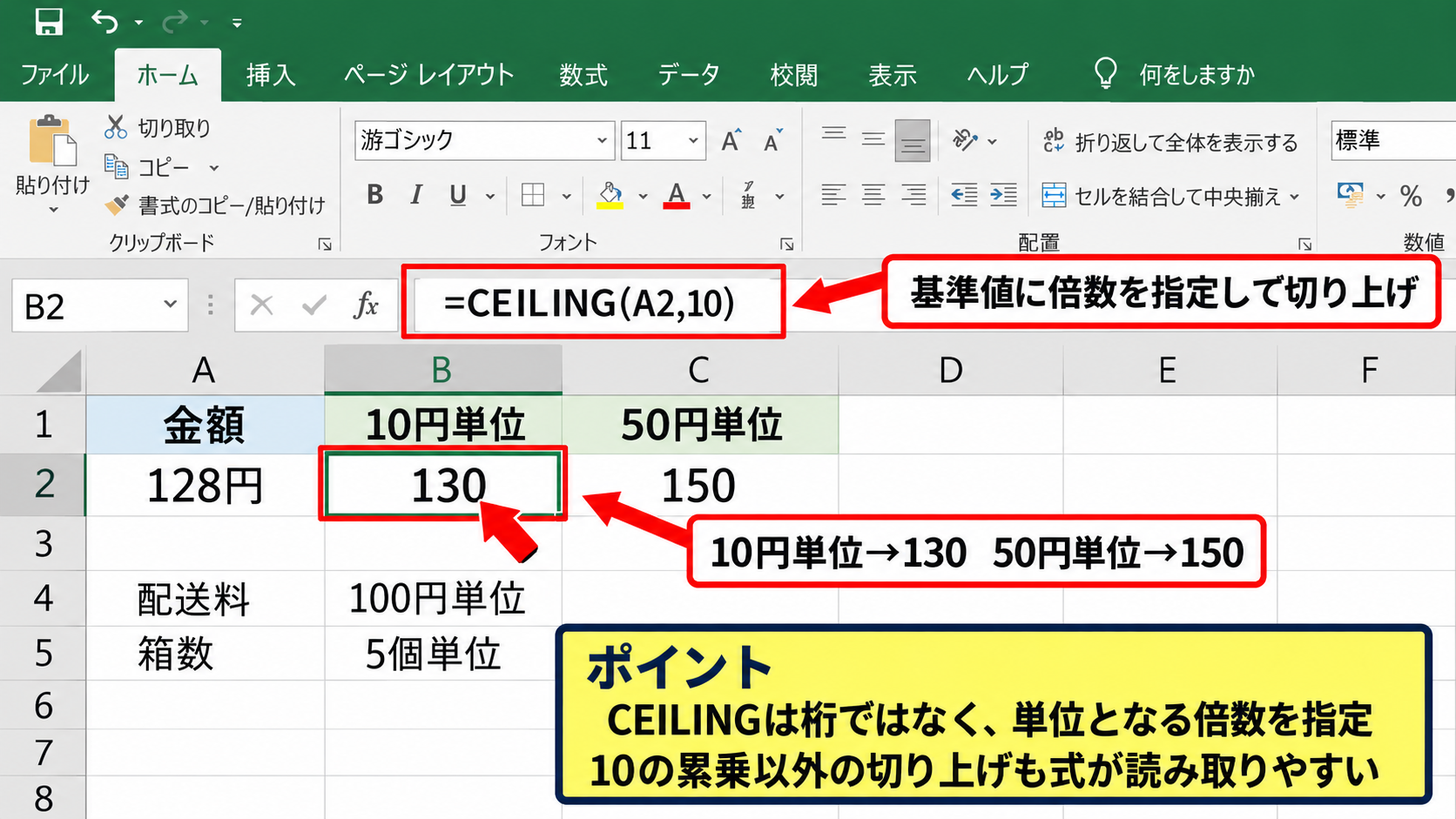Toggle wrap text (折り返して全体を表示する)
This screenshot has height=819, width=1456.
tap(1170, 142)
